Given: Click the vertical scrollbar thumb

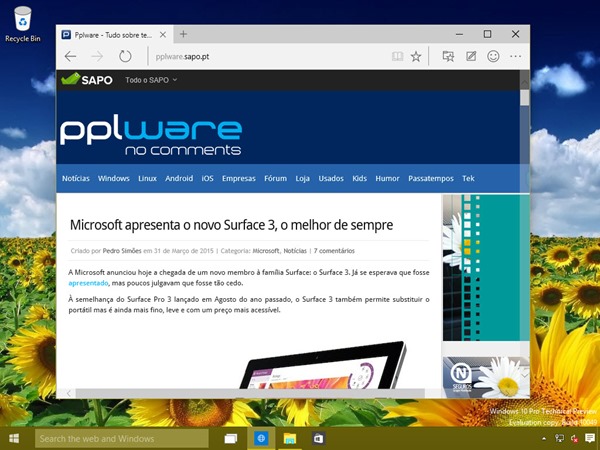Looking at the screenshot, I should click(x=525, y=98).
